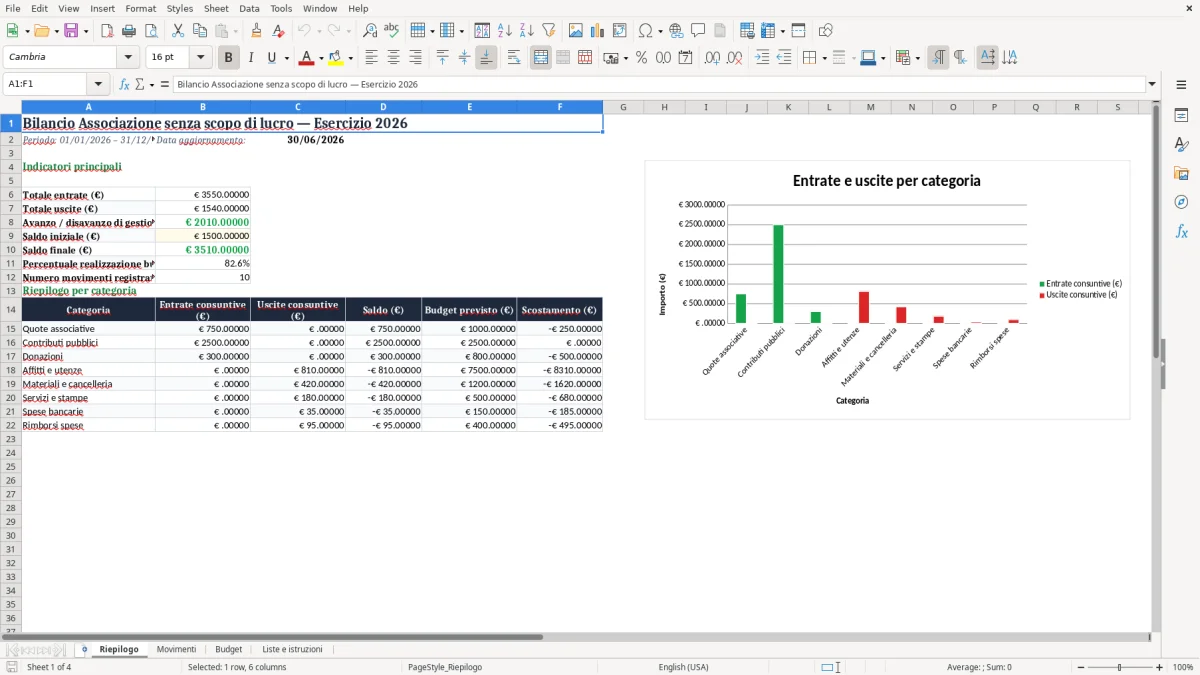The image size is (1200, 675).
Task: Run the Spelling check icon
Action: [x=392, y=31]
